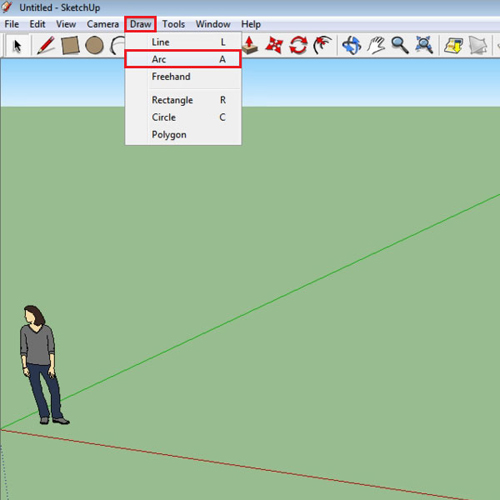Image resolution: width=500 pixels, height=500 pixels.
Task: Open the Tools menu
Action: coord(173,24)
